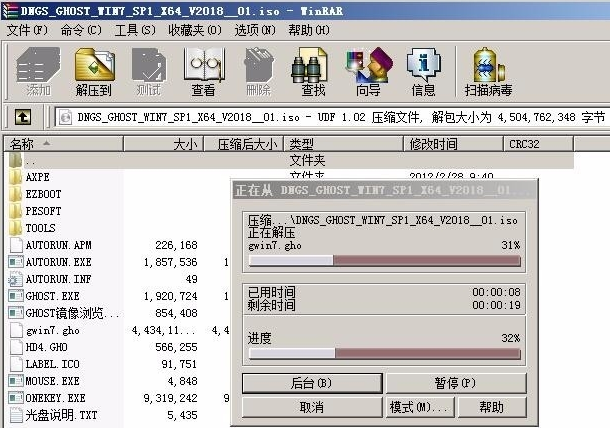
Task: Open the 帮助(H) menu
Action: (x=309, y=30)
